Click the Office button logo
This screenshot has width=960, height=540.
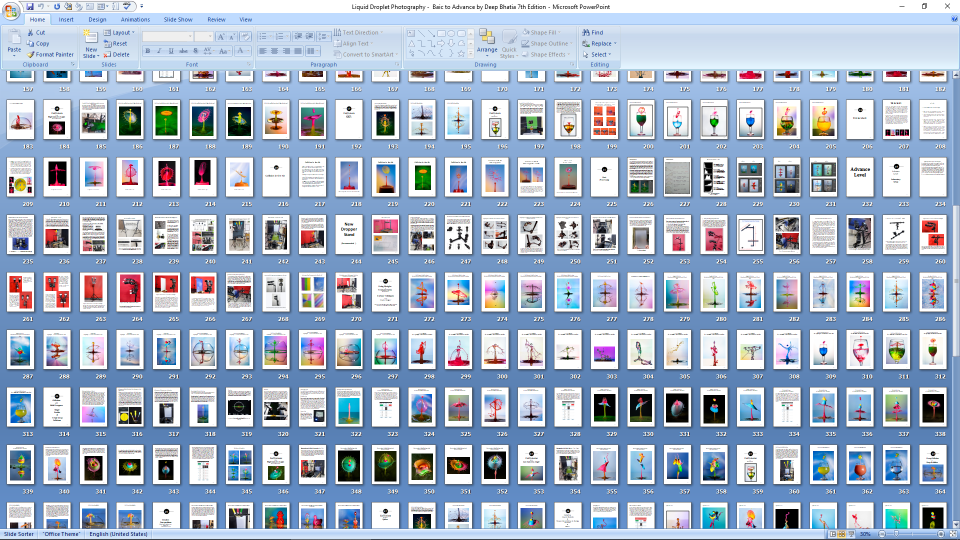pos(11,9)
